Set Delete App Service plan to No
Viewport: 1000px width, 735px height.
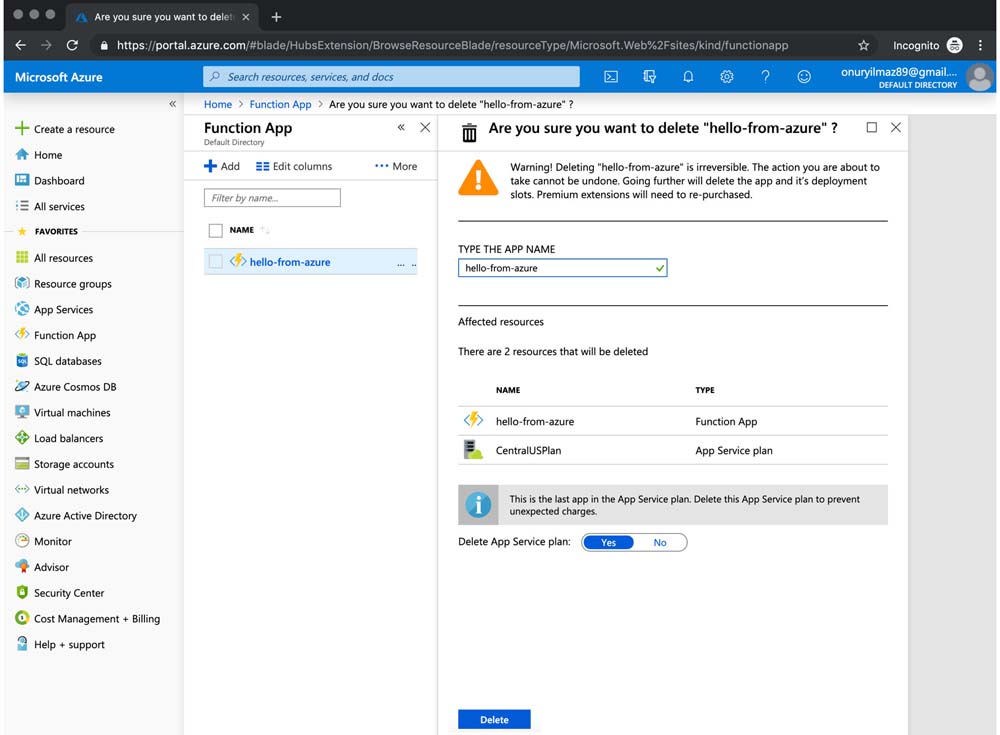point(660,542)
